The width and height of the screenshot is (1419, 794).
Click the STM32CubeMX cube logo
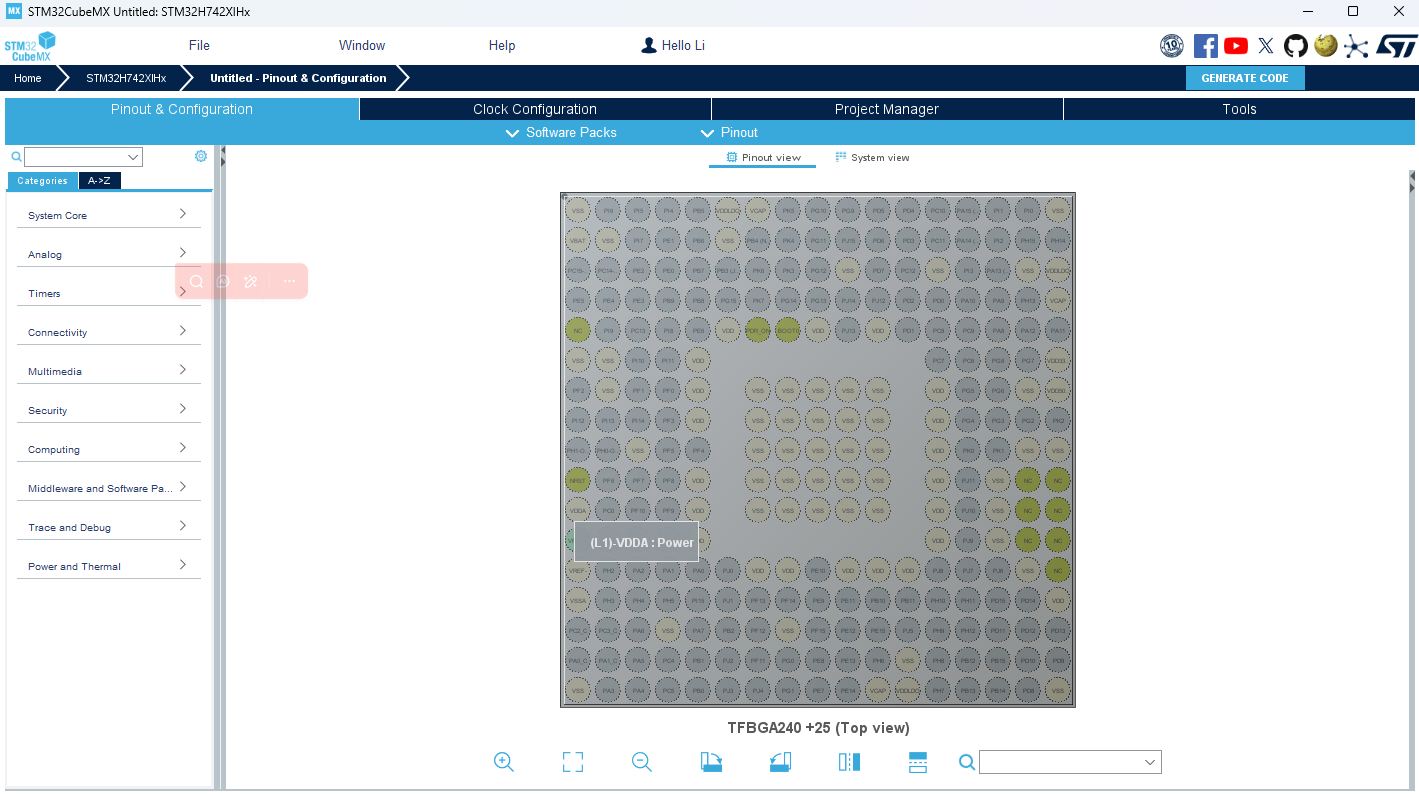(x=30, y=47)
